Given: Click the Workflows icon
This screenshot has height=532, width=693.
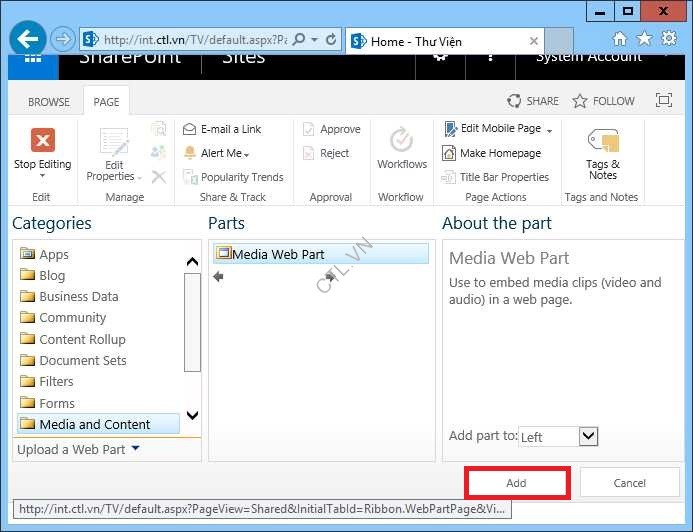Looking at the screenshot, I should pos(402,140).
